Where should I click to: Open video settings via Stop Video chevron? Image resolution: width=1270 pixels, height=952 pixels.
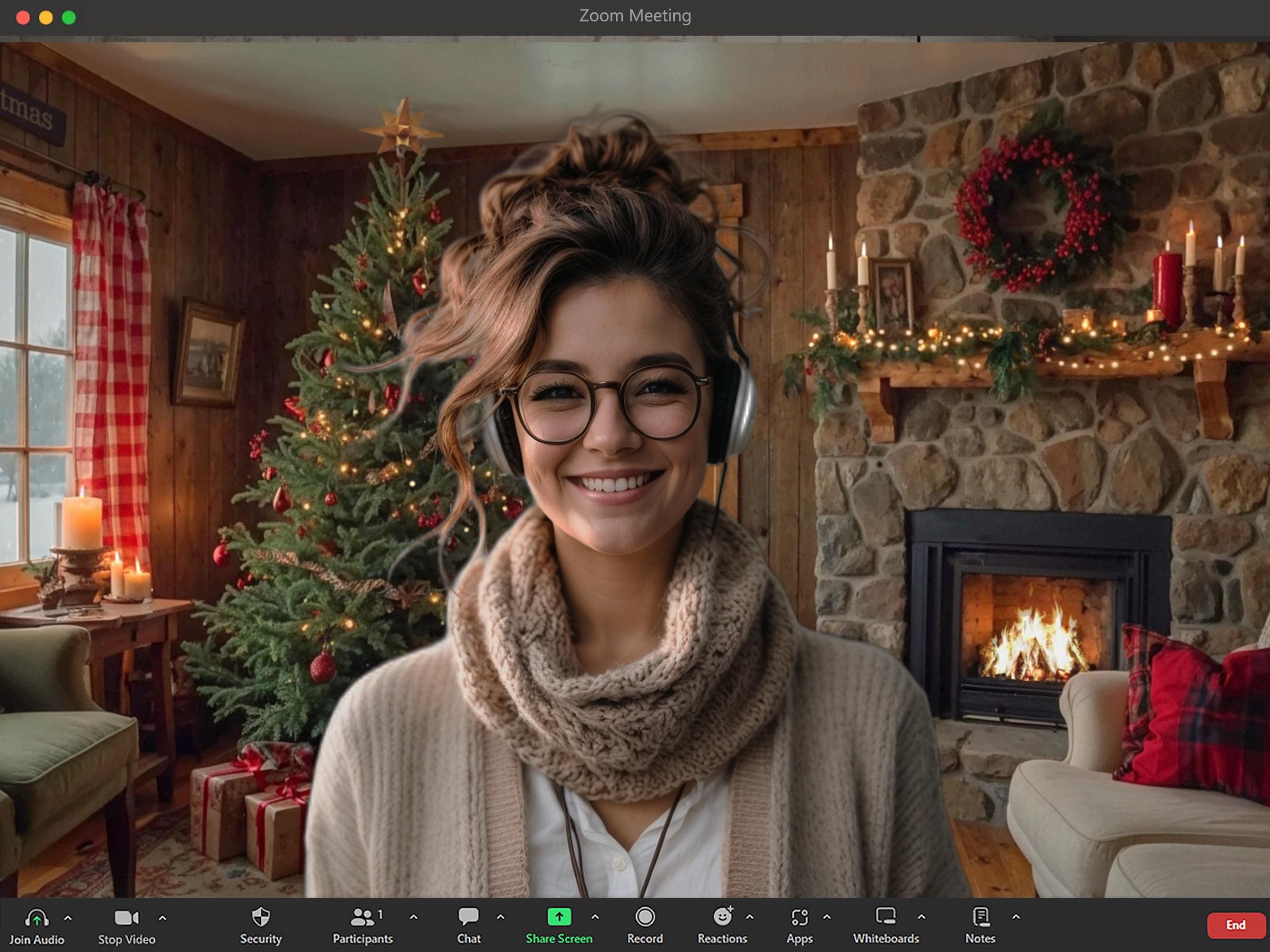coord(162,918)
